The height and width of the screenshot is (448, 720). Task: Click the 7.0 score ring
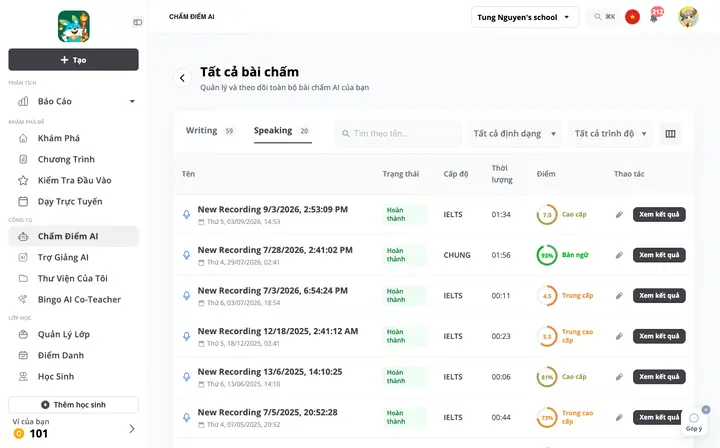547,214
